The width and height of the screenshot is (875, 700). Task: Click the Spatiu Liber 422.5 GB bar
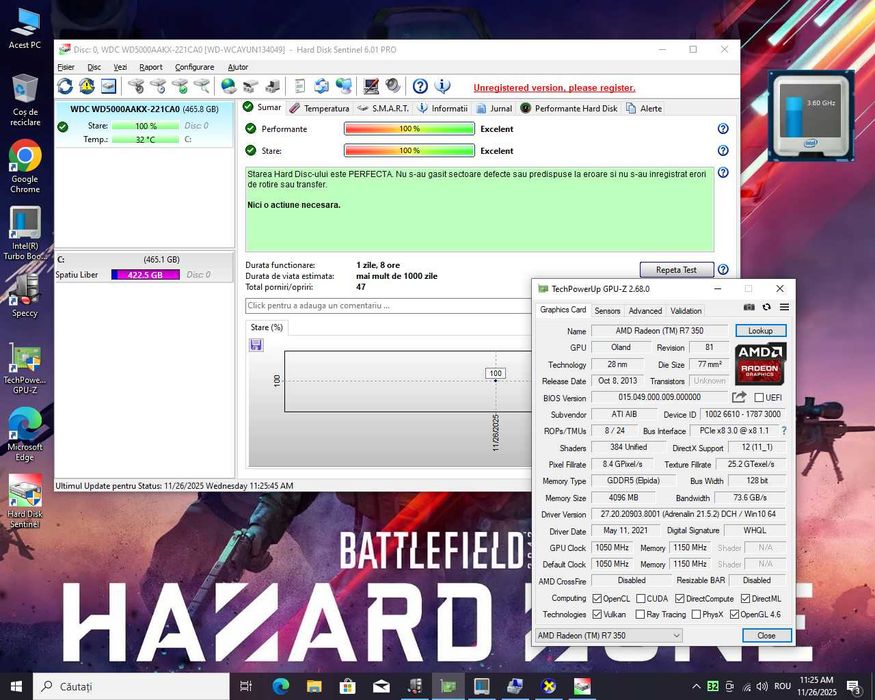(x=145, y=275)
